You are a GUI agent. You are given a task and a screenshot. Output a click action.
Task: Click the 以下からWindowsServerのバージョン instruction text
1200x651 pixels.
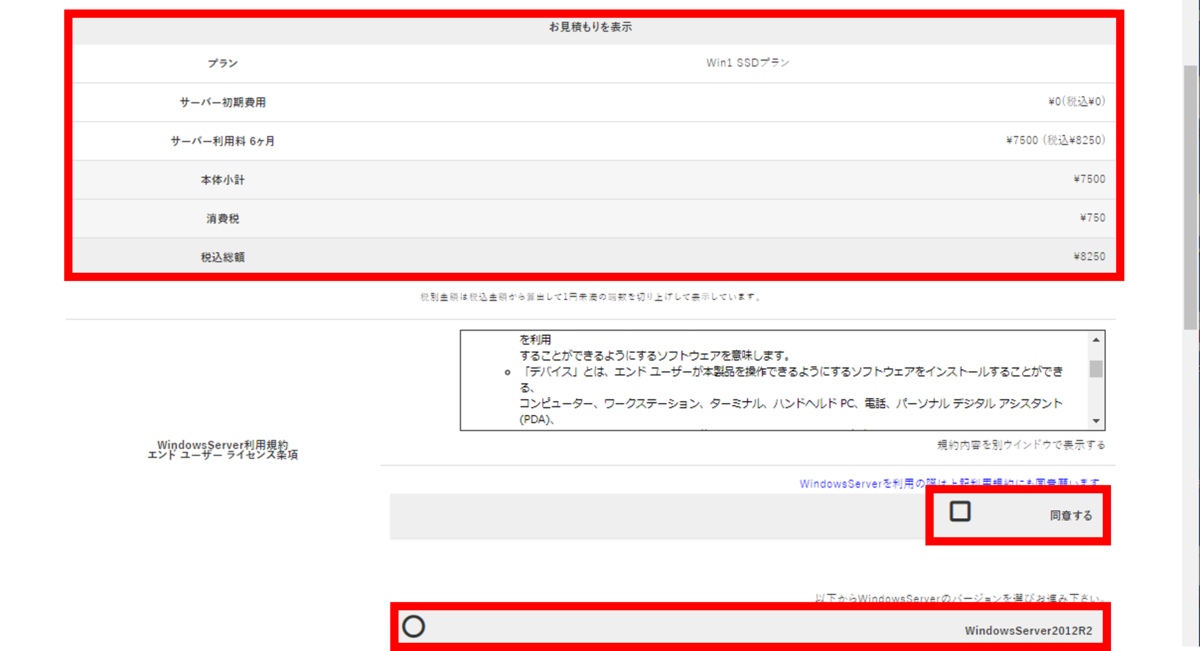coord(961,599)
